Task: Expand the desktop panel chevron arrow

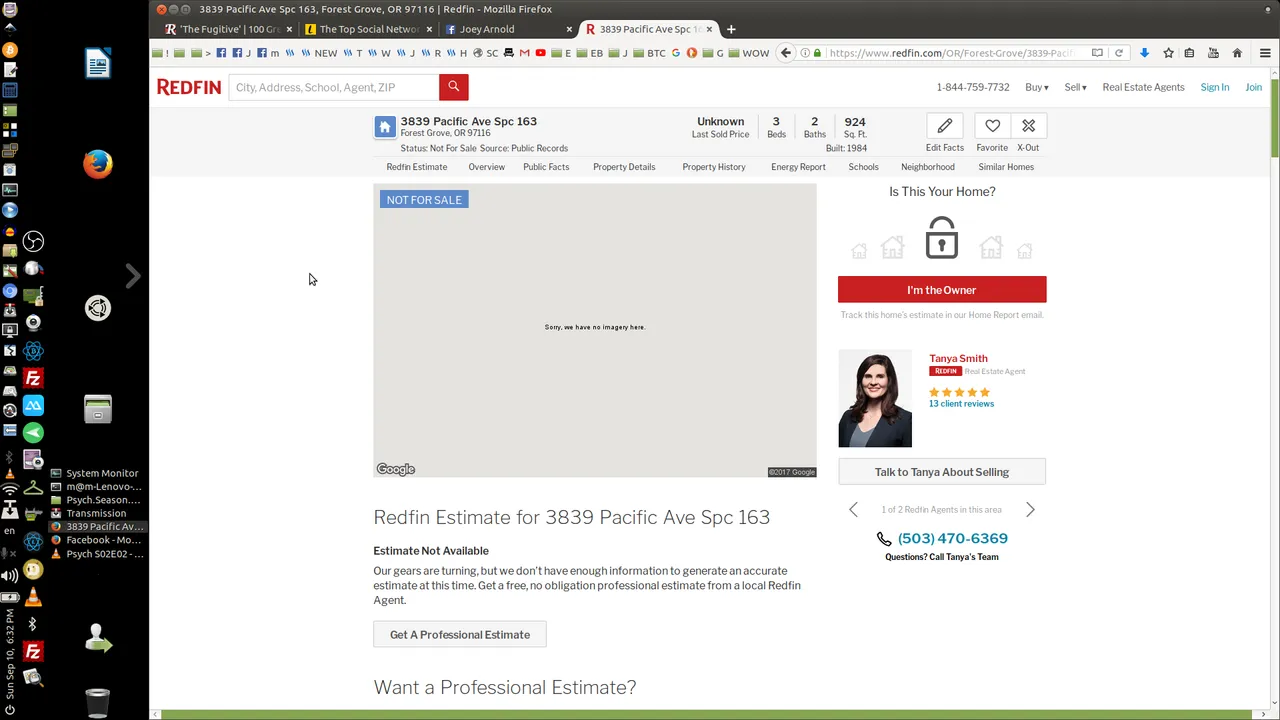Action: coord(133,276)
